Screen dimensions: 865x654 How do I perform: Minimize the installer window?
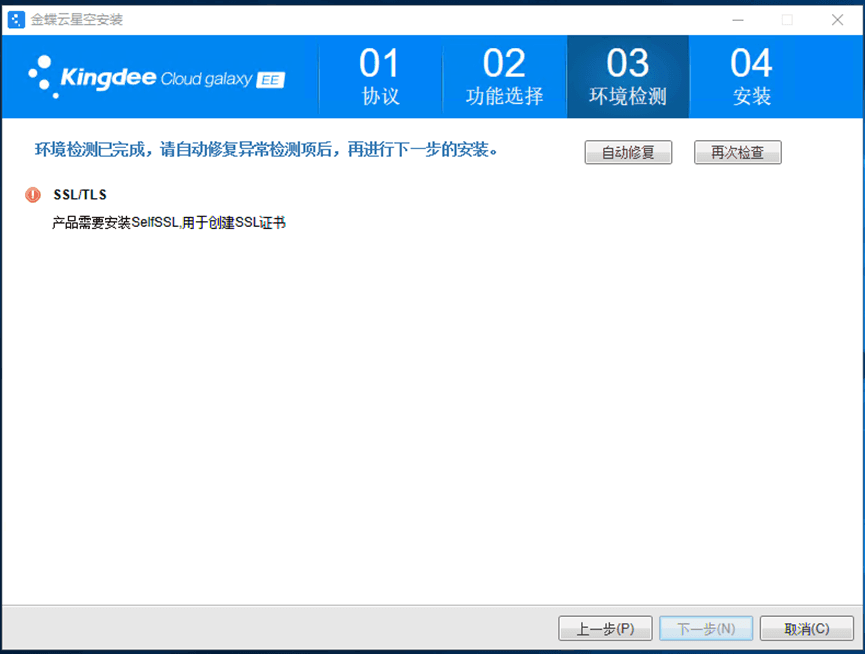(x=737, y=19)
